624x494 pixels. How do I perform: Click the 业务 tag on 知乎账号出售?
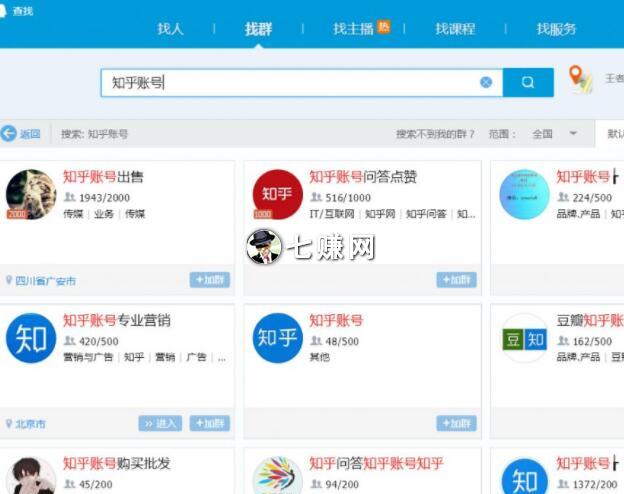click(104, 214)
